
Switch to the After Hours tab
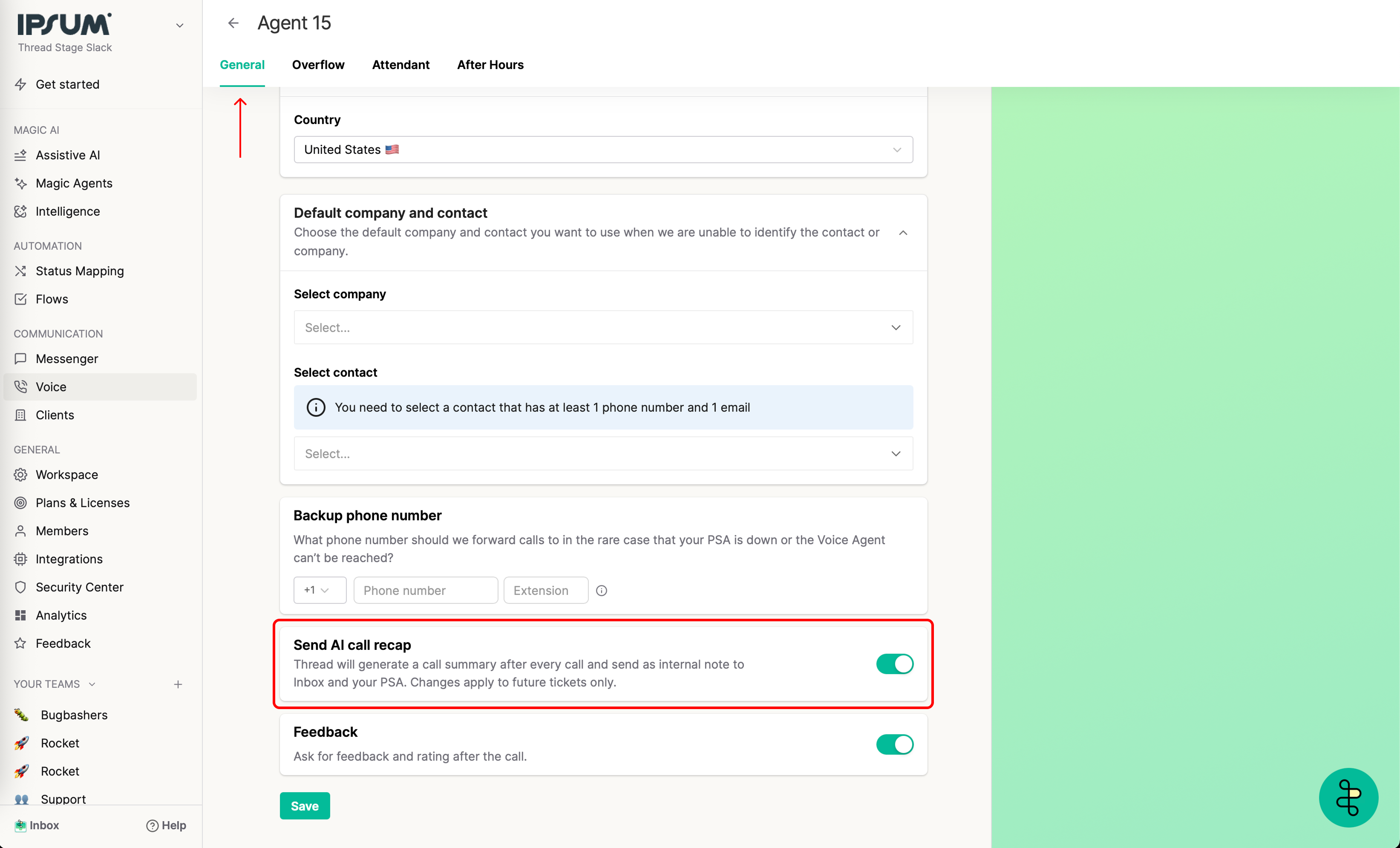click(490, 65)
